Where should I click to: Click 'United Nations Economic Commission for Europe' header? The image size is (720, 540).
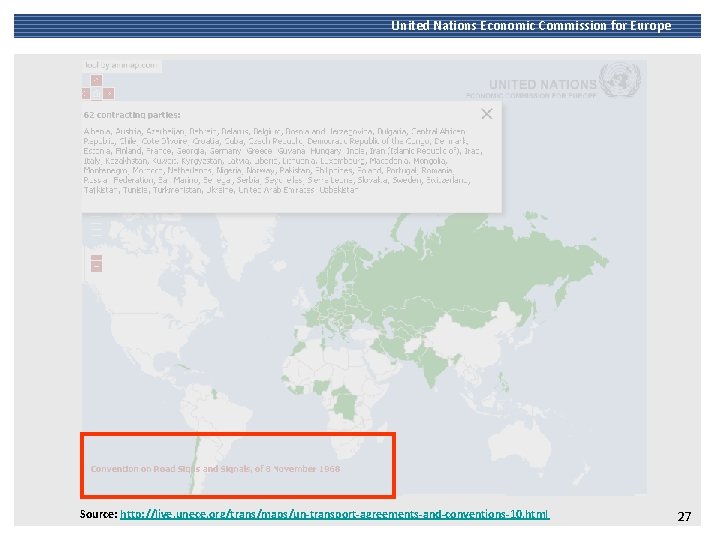tap(531, 26)
